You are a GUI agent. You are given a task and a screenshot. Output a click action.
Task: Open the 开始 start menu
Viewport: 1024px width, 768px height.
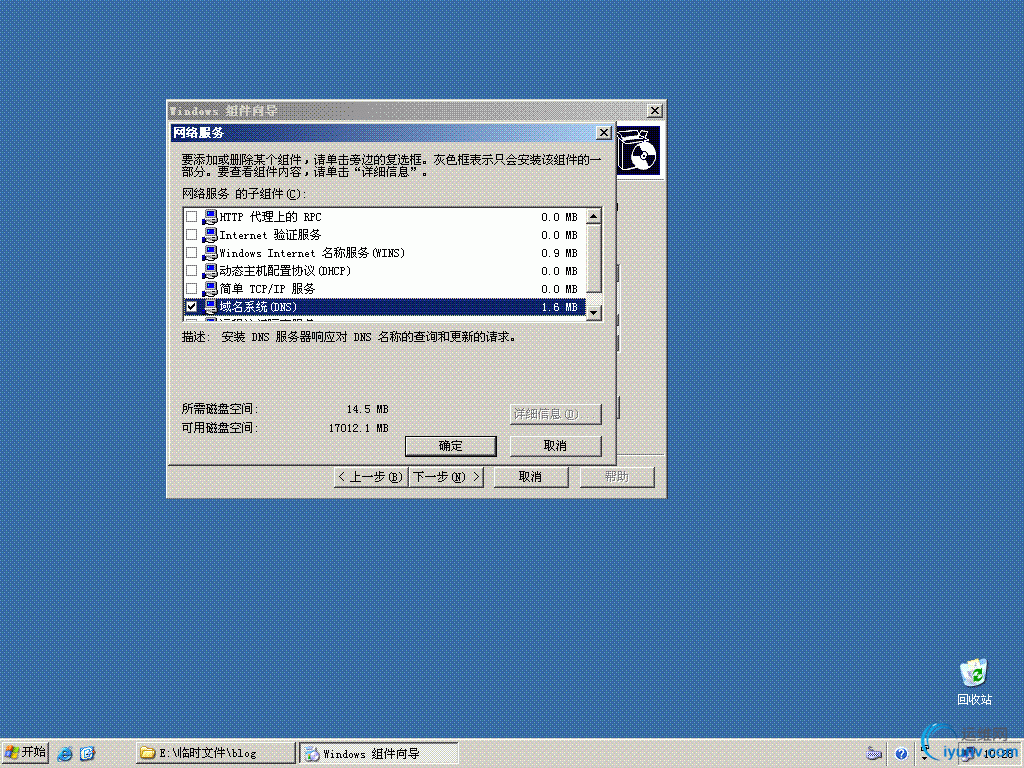25,753
